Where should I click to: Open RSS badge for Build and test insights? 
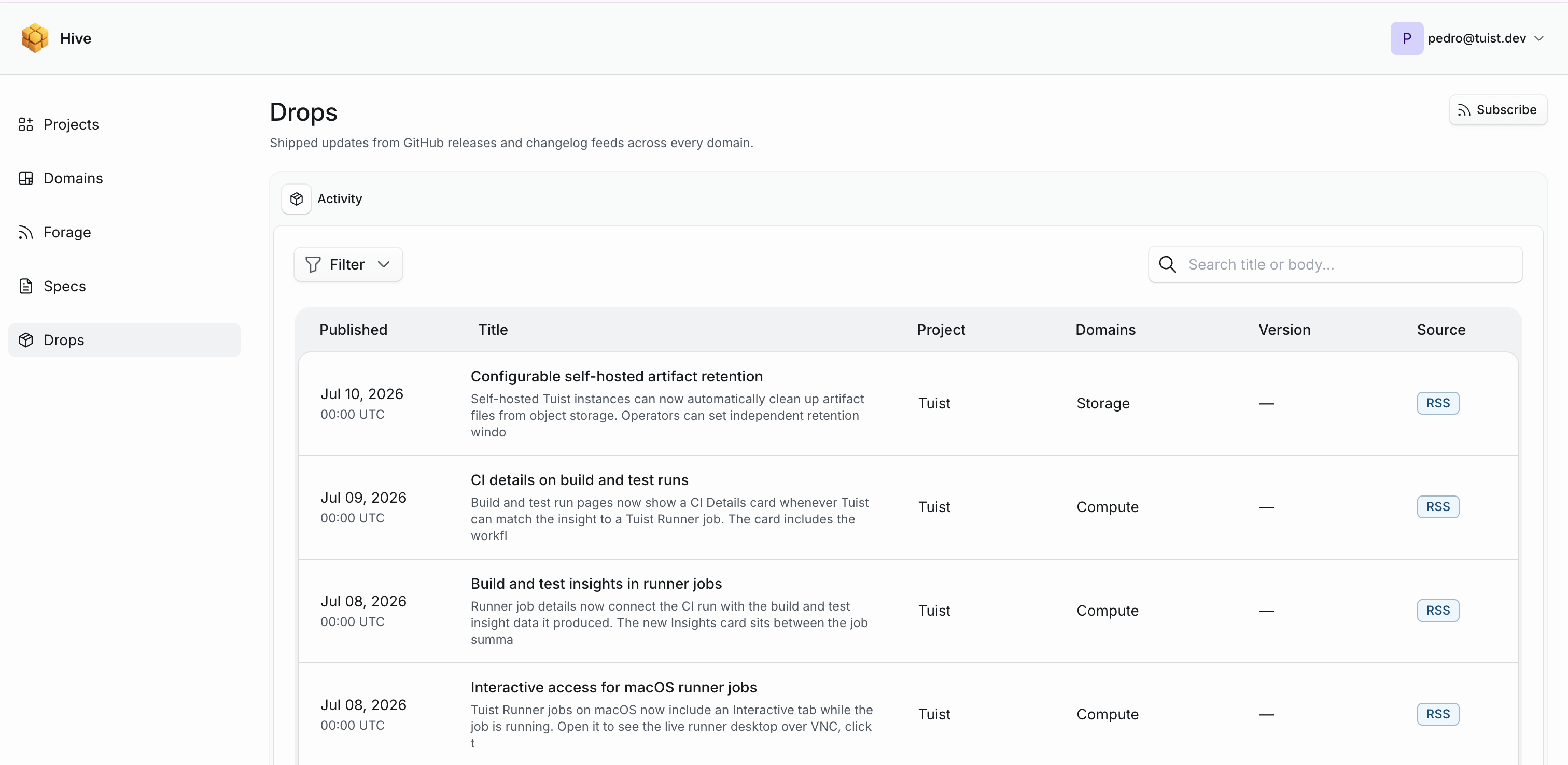click(1438, 611)
